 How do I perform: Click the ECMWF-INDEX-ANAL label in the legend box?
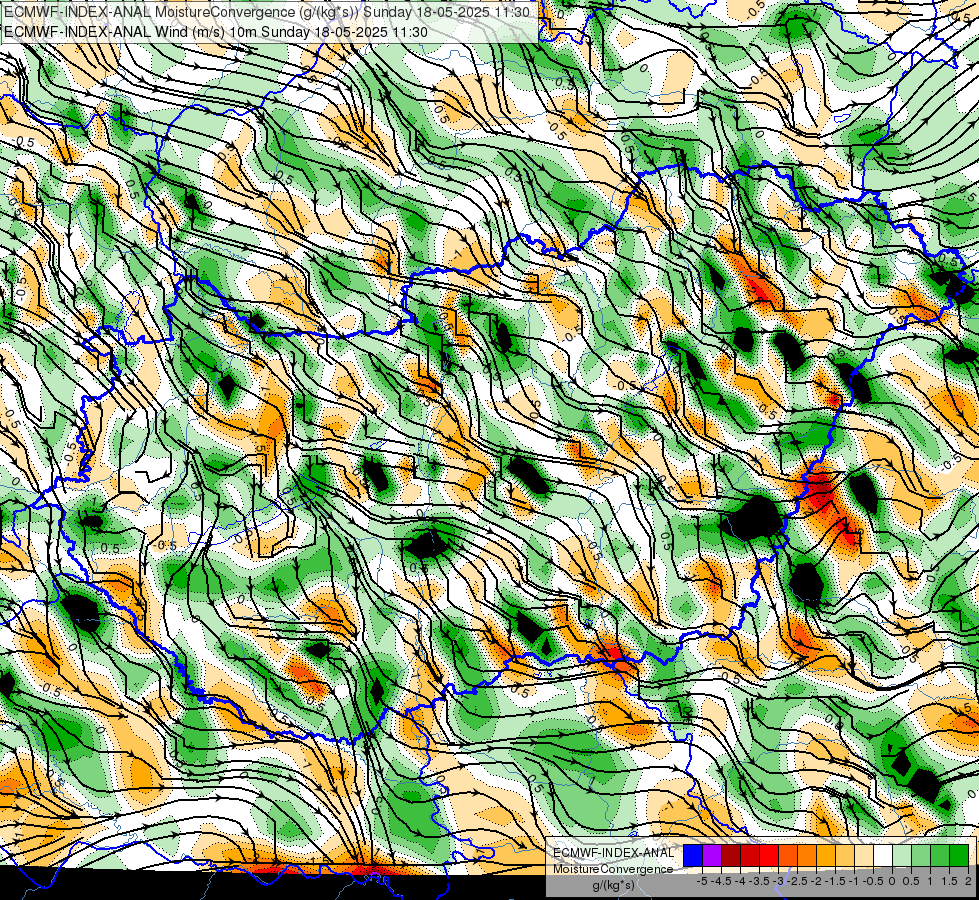(x=613, y=853)
